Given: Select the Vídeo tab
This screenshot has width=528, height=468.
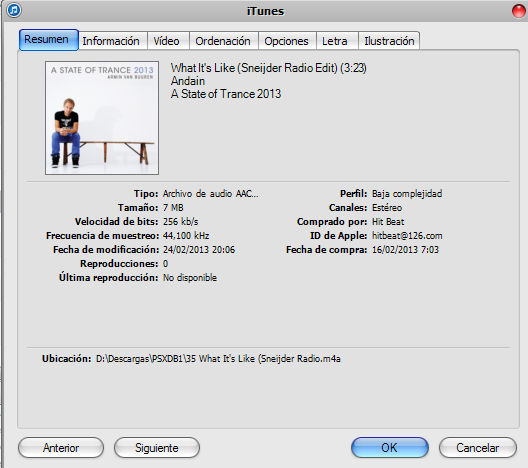Looking at the screenshot, I should pyautogui.click(x=168, y=41).
